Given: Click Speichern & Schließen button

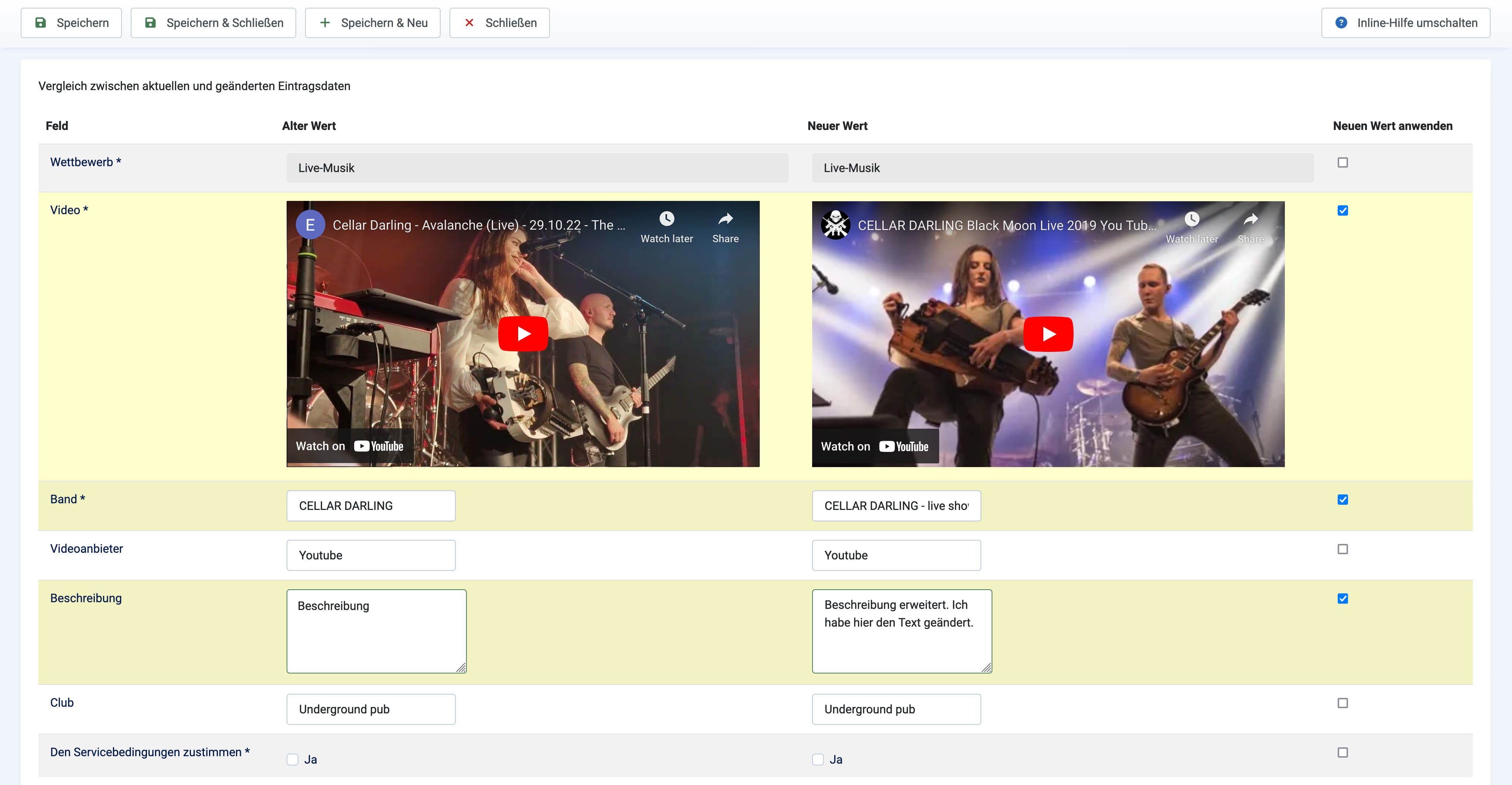Looking at the screenshot, I should [x=213, y=23].
